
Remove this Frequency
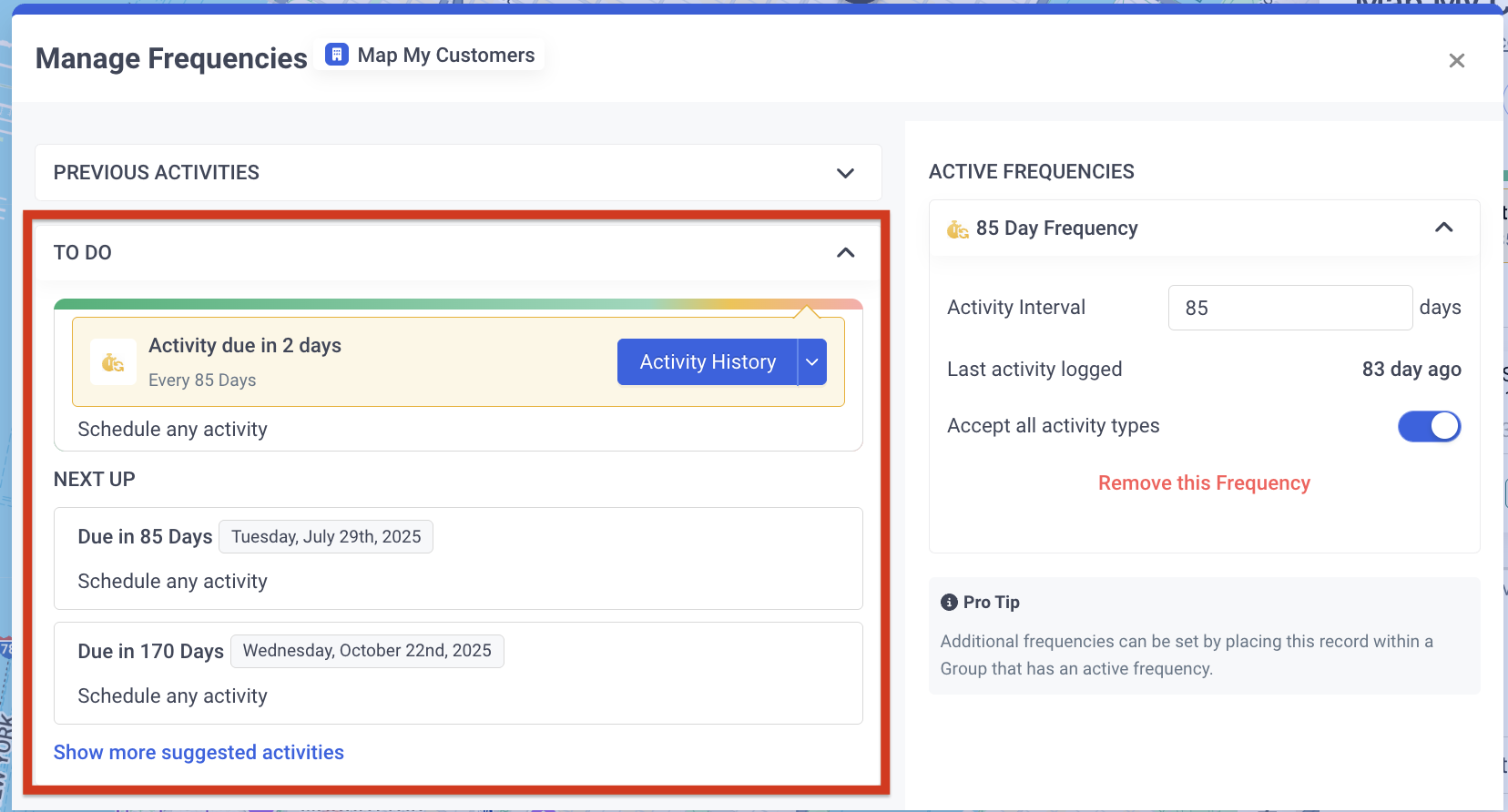(1204, 483)
